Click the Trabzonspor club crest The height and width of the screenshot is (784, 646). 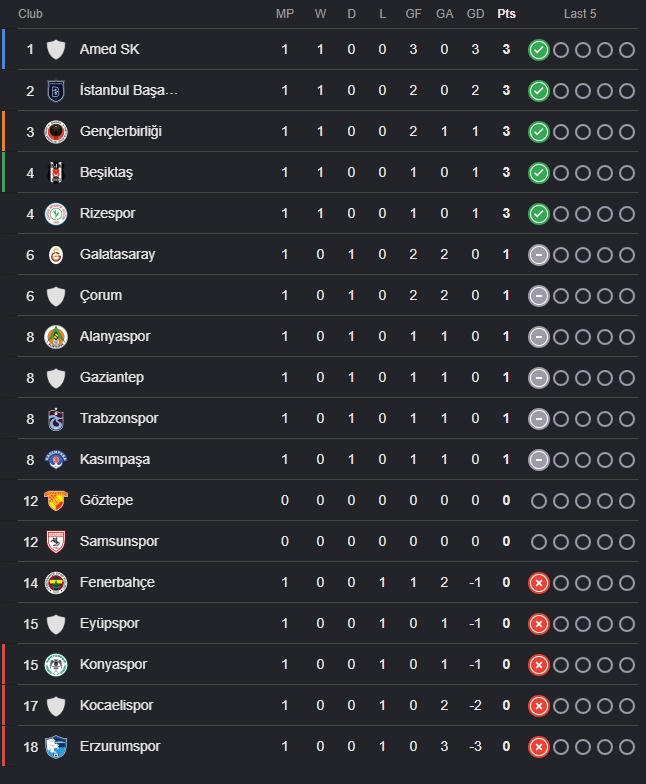click(56, 419)
